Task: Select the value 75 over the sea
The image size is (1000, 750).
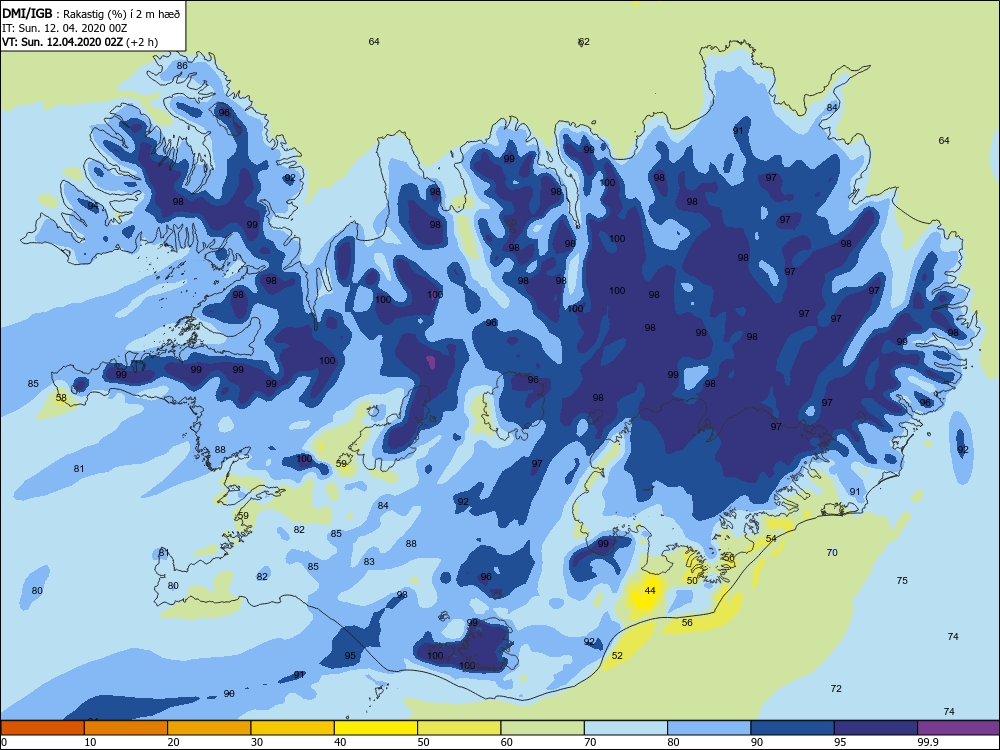Action: coord(902,580)
